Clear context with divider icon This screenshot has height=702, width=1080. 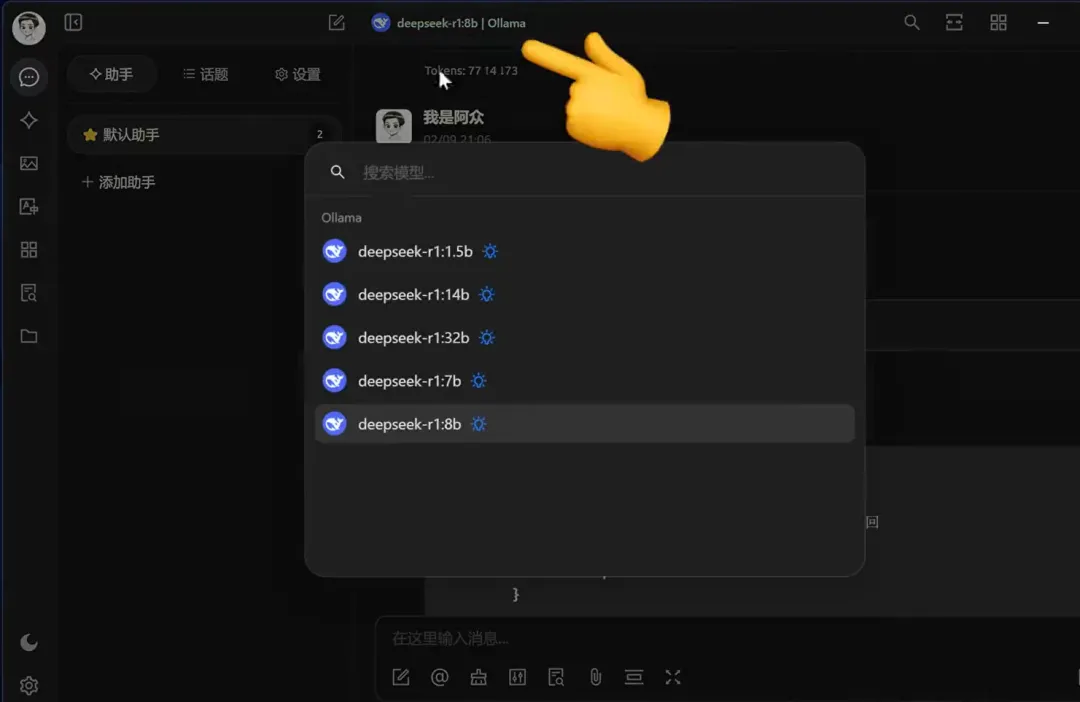click(634, 677)
